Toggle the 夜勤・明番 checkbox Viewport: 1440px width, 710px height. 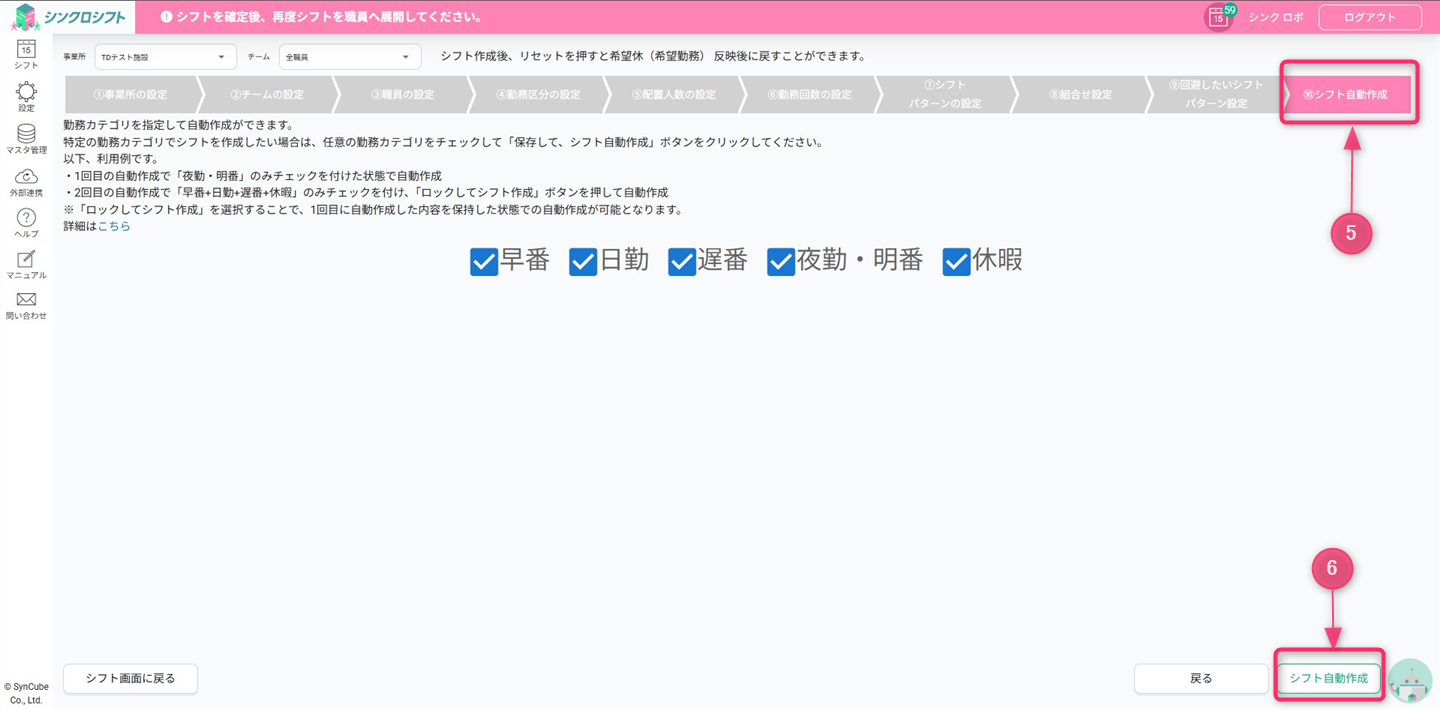tap(781, 262)
